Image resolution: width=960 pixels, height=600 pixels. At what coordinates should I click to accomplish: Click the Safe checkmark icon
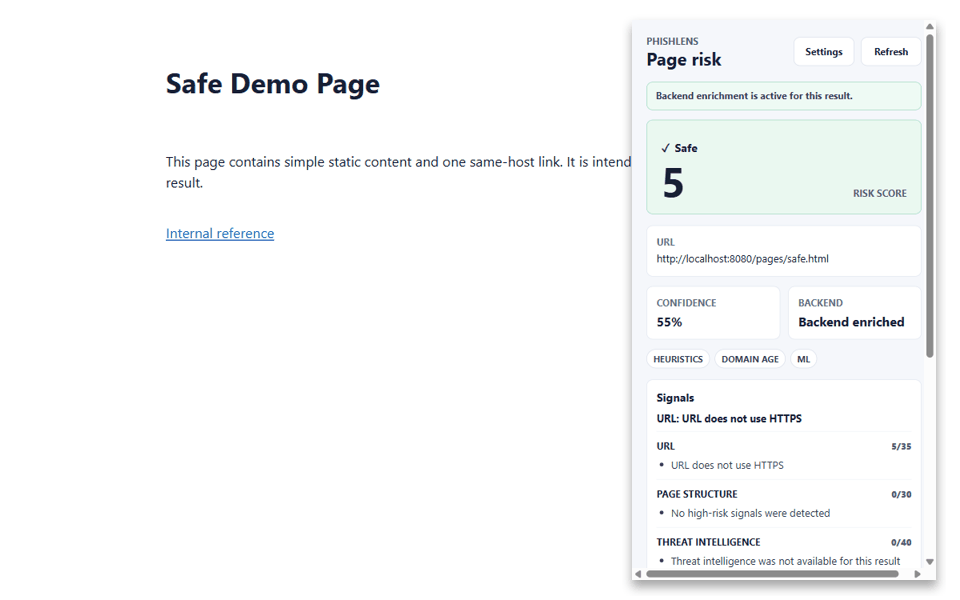666,148
